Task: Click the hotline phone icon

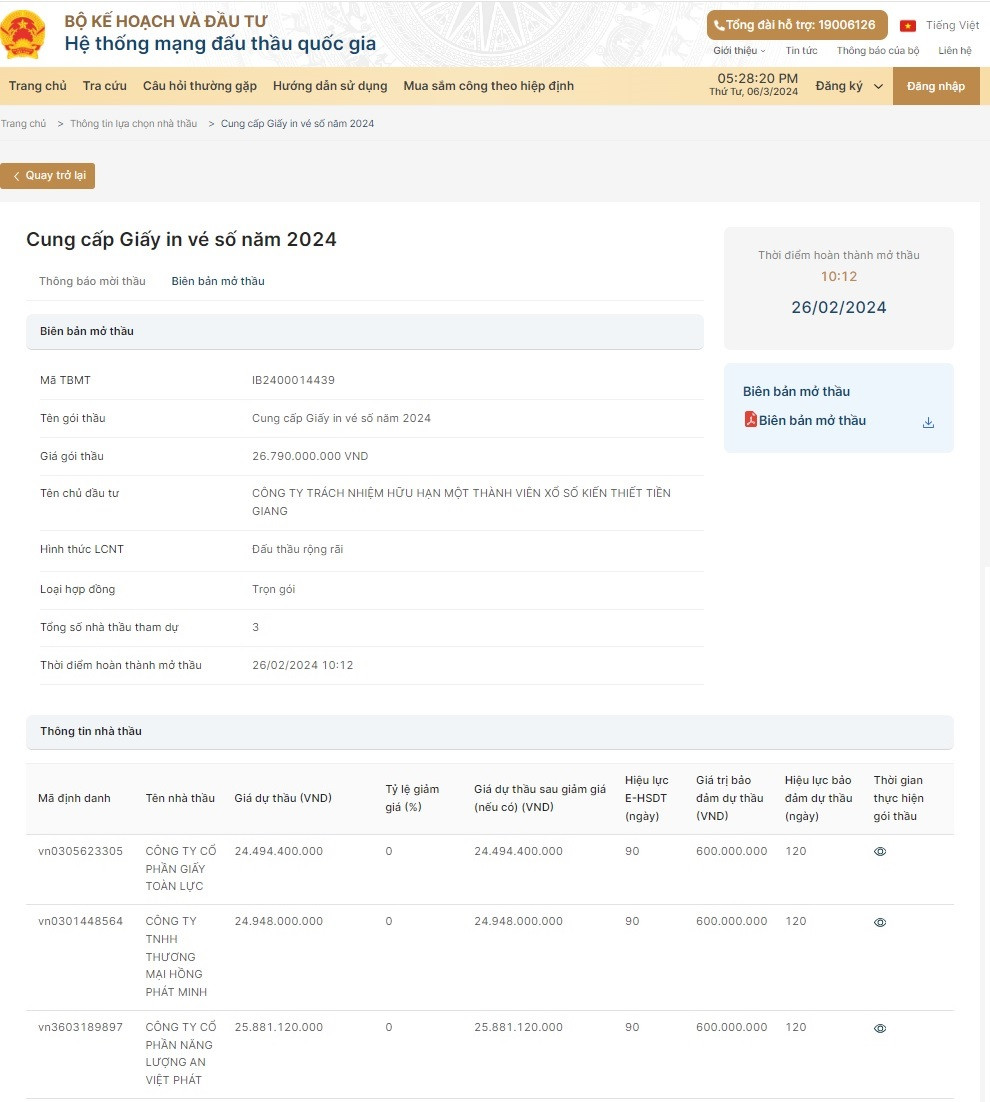Action: tap(719, 25)
